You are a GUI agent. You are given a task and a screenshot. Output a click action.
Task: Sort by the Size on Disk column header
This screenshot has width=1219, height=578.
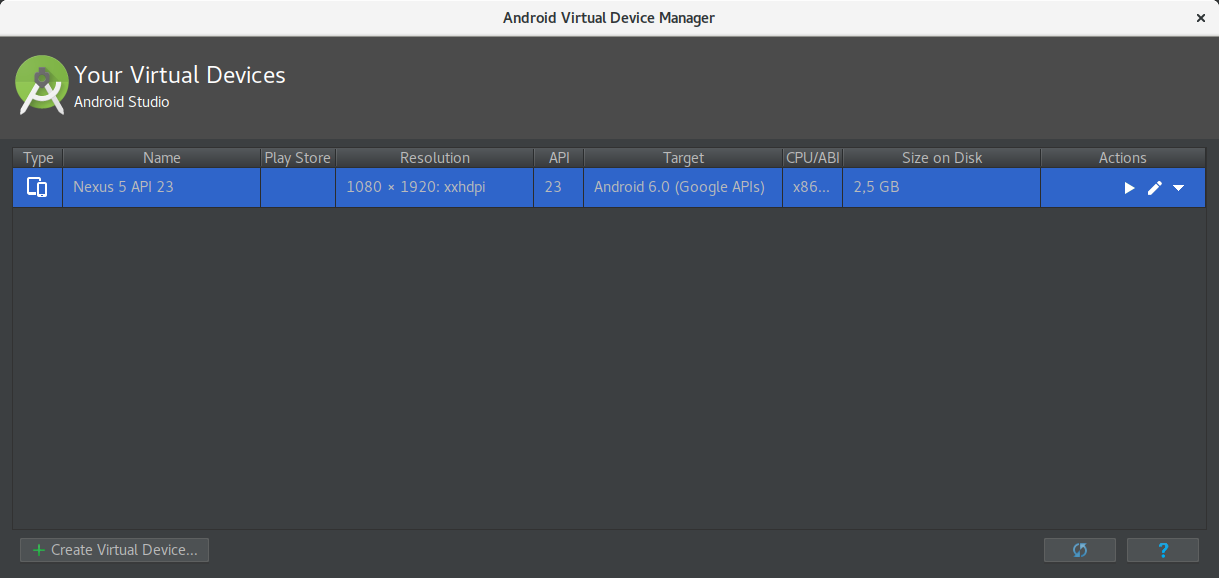942,158
